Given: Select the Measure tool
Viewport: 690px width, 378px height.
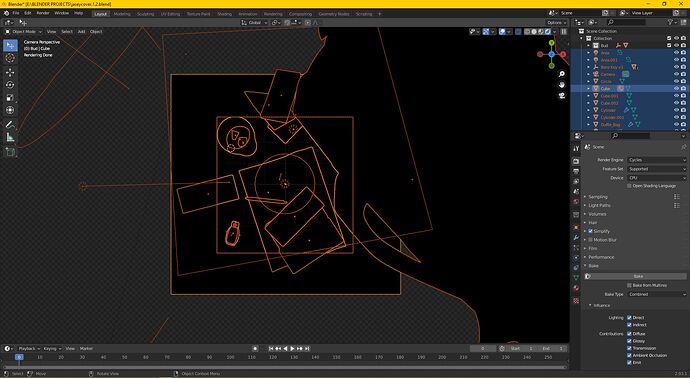Looking at the screenshot, I should pyautogui.click(x=11, y=138).
